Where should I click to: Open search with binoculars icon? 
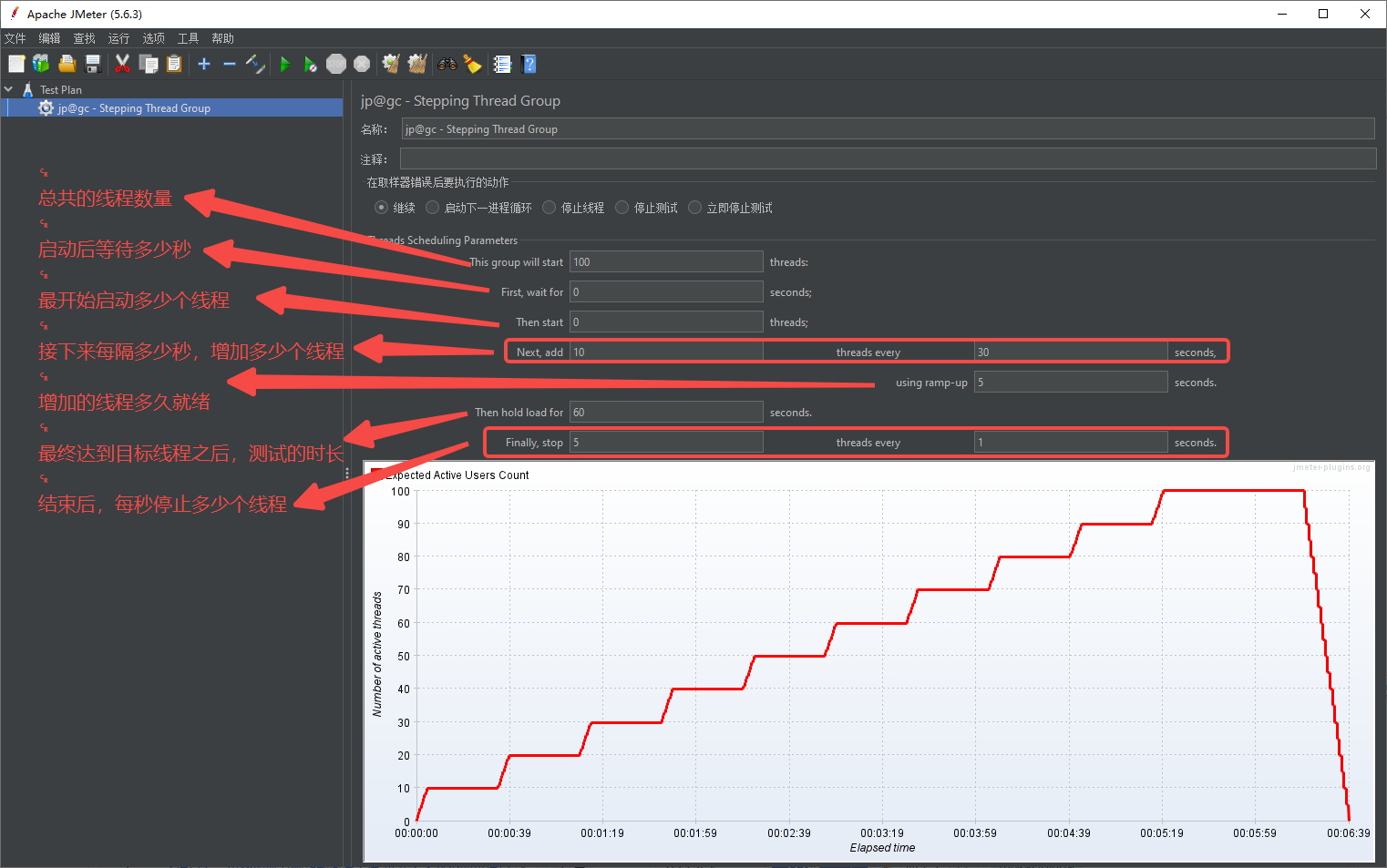(x=447, y=64)
